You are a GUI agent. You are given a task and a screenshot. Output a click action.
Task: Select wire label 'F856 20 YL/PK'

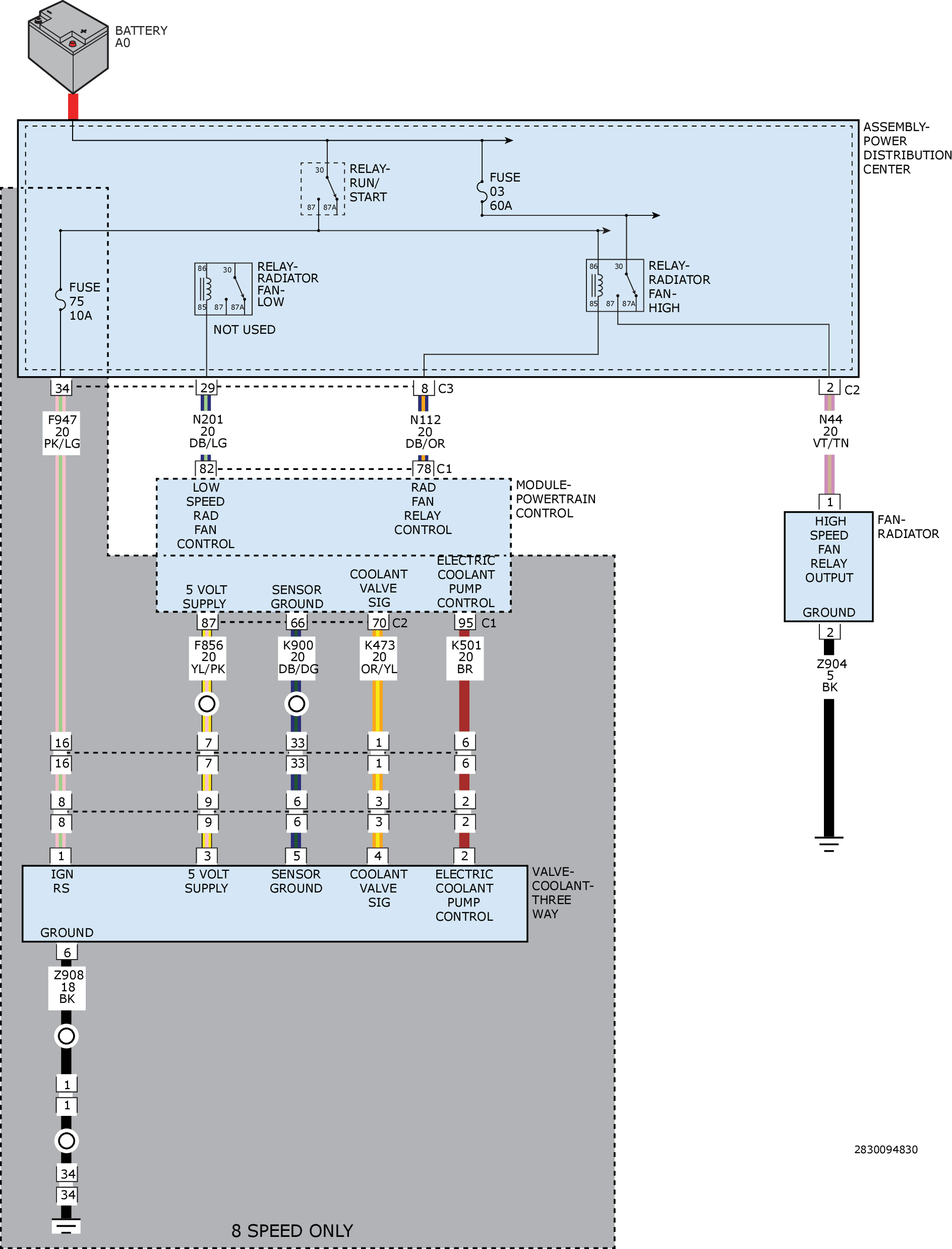pos(208,657)
